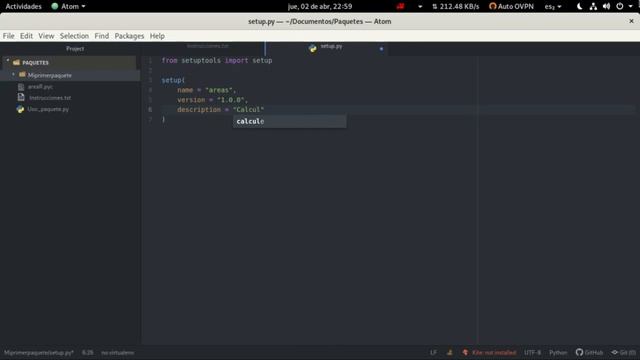The height and width of the screenshot is (360, 640).
Task: Click the Kite logo icon in status bar
Action: coord(465,353)
